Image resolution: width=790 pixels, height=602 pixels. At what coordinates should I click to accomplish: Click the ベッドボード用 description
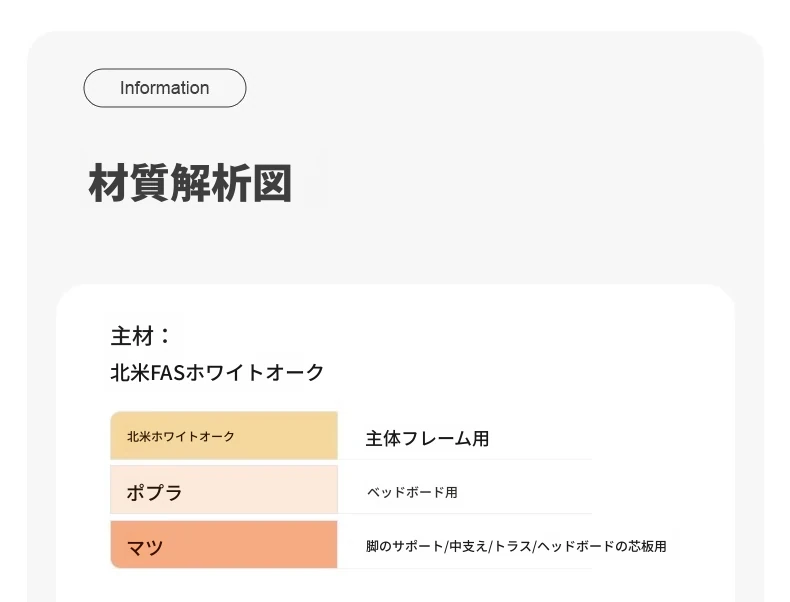pyautogui.click(x=412, y=492)
